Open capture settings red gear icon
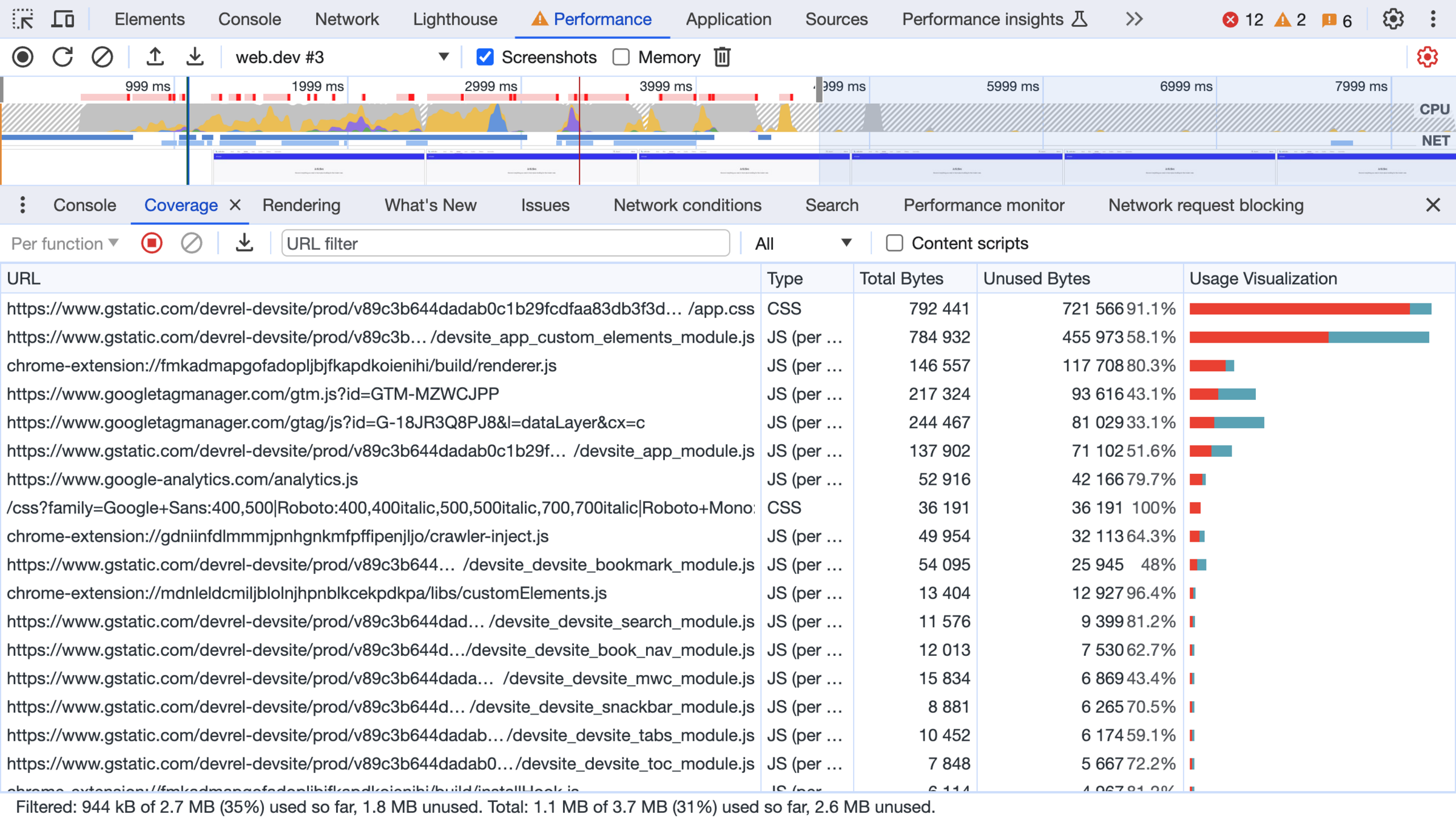 1427,57
